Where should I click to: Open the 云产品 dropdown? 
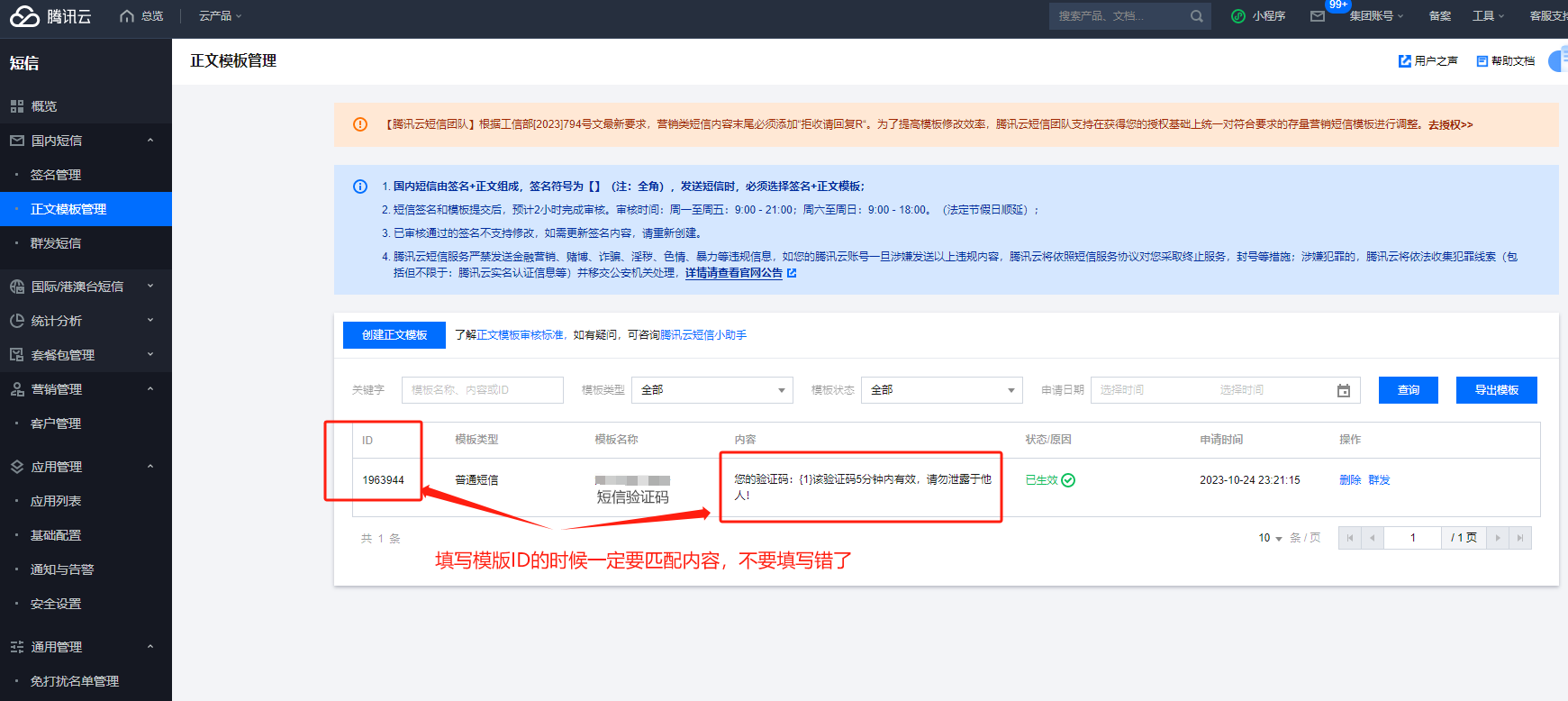click(x=221, y=16)
